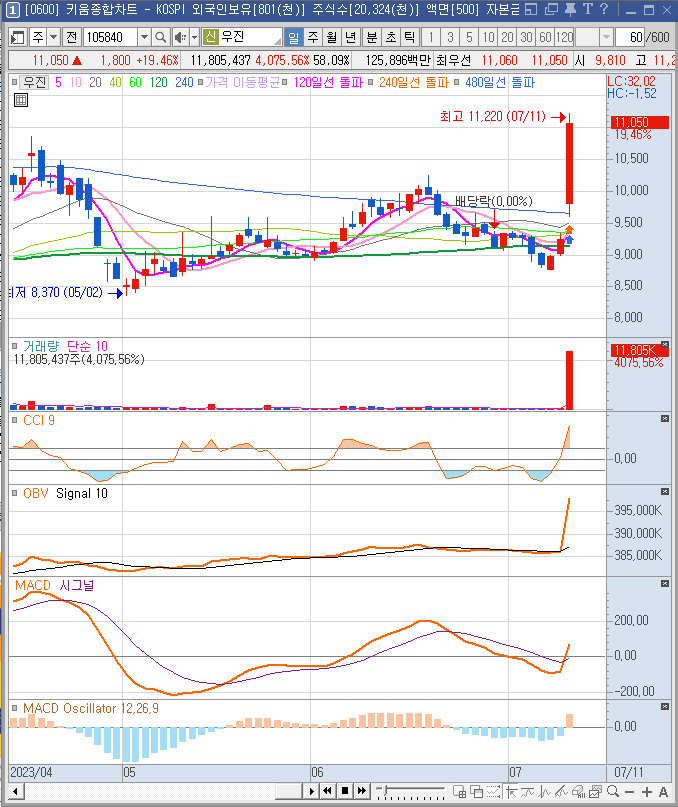
Task: Click the T text icon in title bar
Action: (x=587, y=9)
